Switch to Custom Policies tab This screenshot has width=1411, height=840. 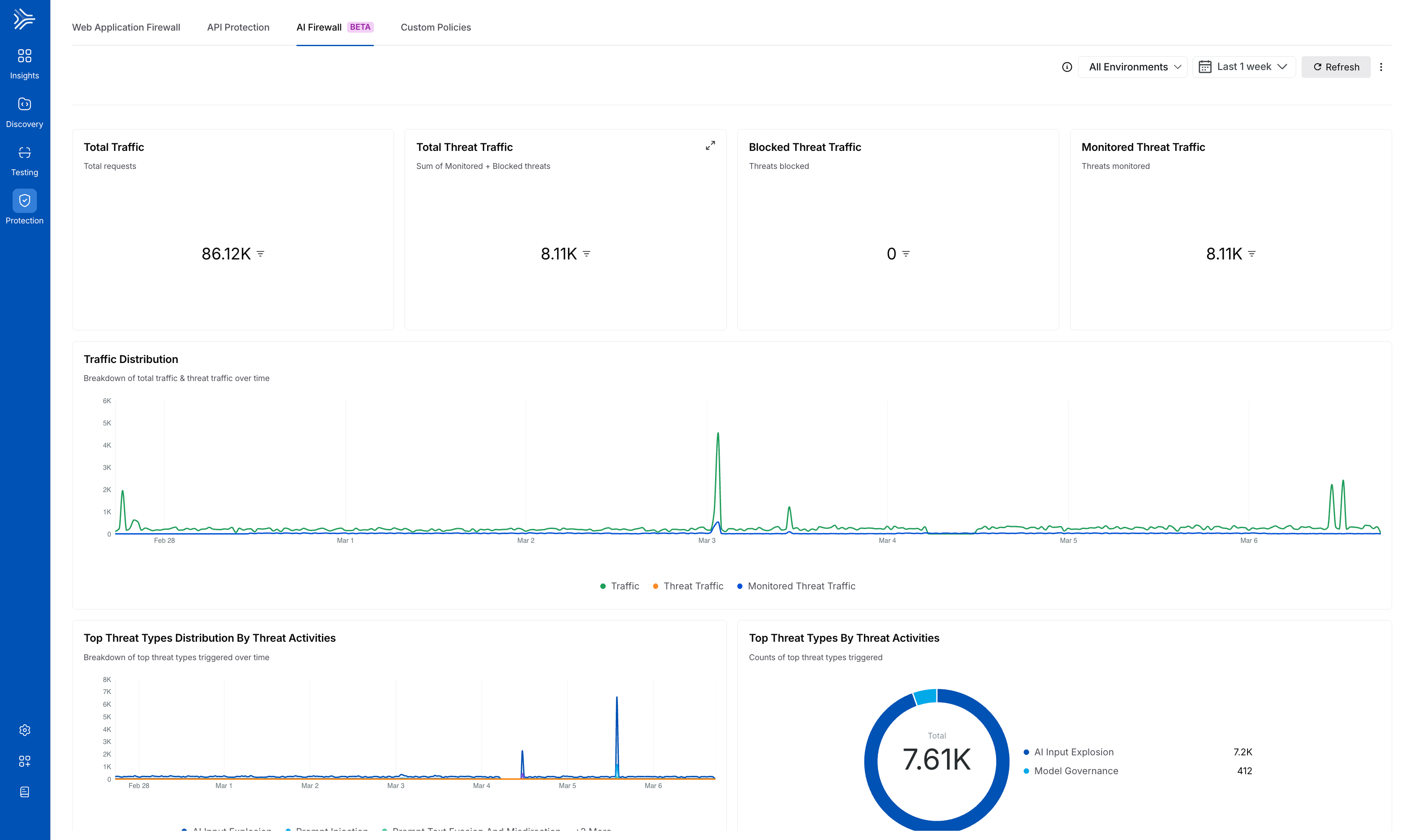pyautogui.click(x=436, y=27)
